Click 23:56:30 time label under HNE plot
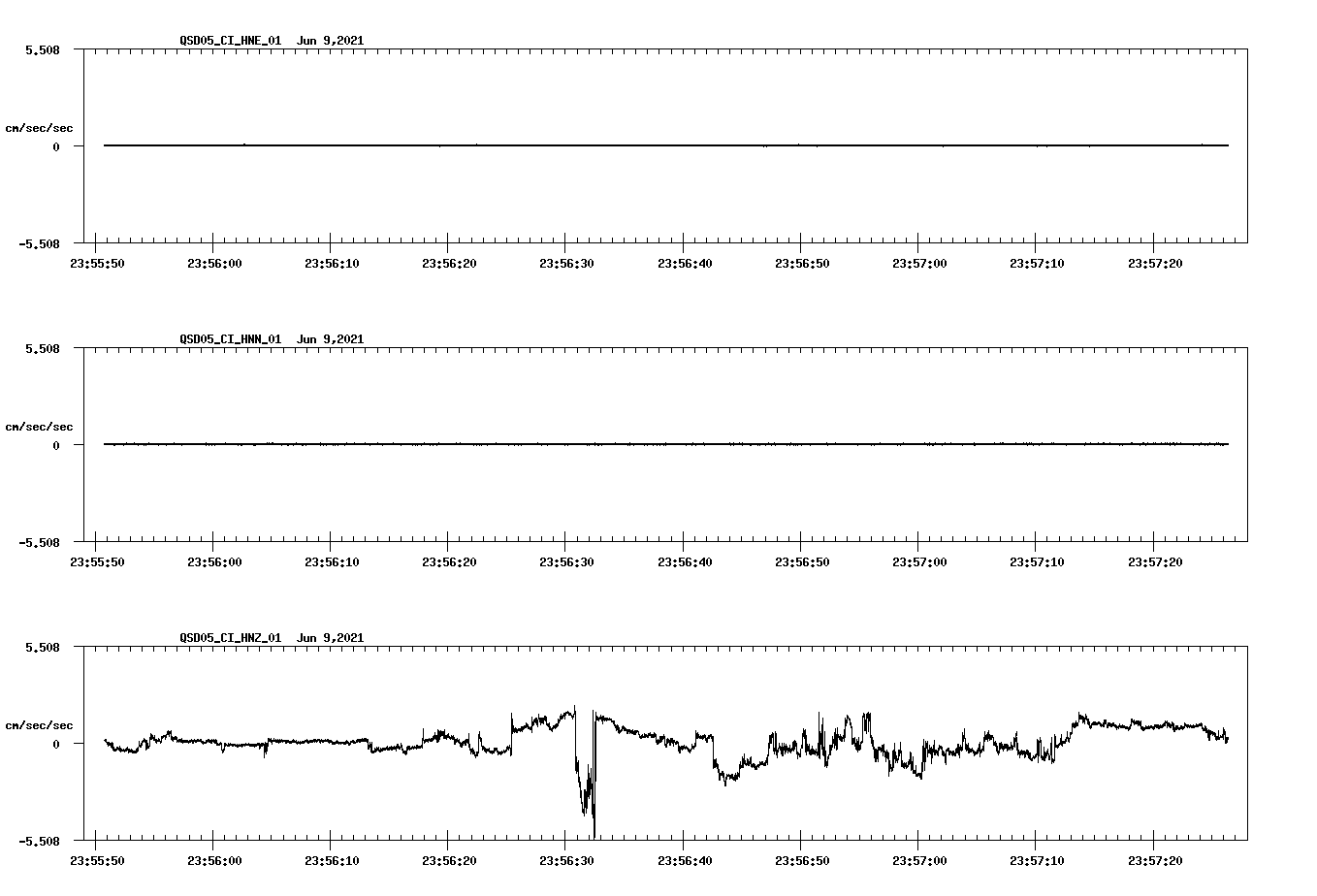1317x896 pixels. coord(565,263)
